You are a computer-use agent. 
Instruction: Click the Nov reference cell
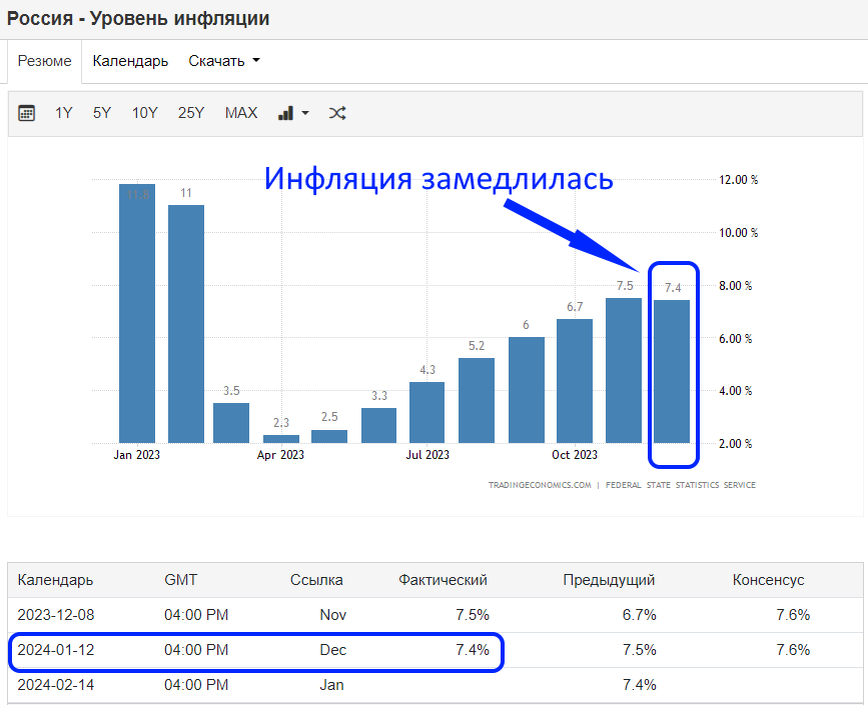(333, 615)
